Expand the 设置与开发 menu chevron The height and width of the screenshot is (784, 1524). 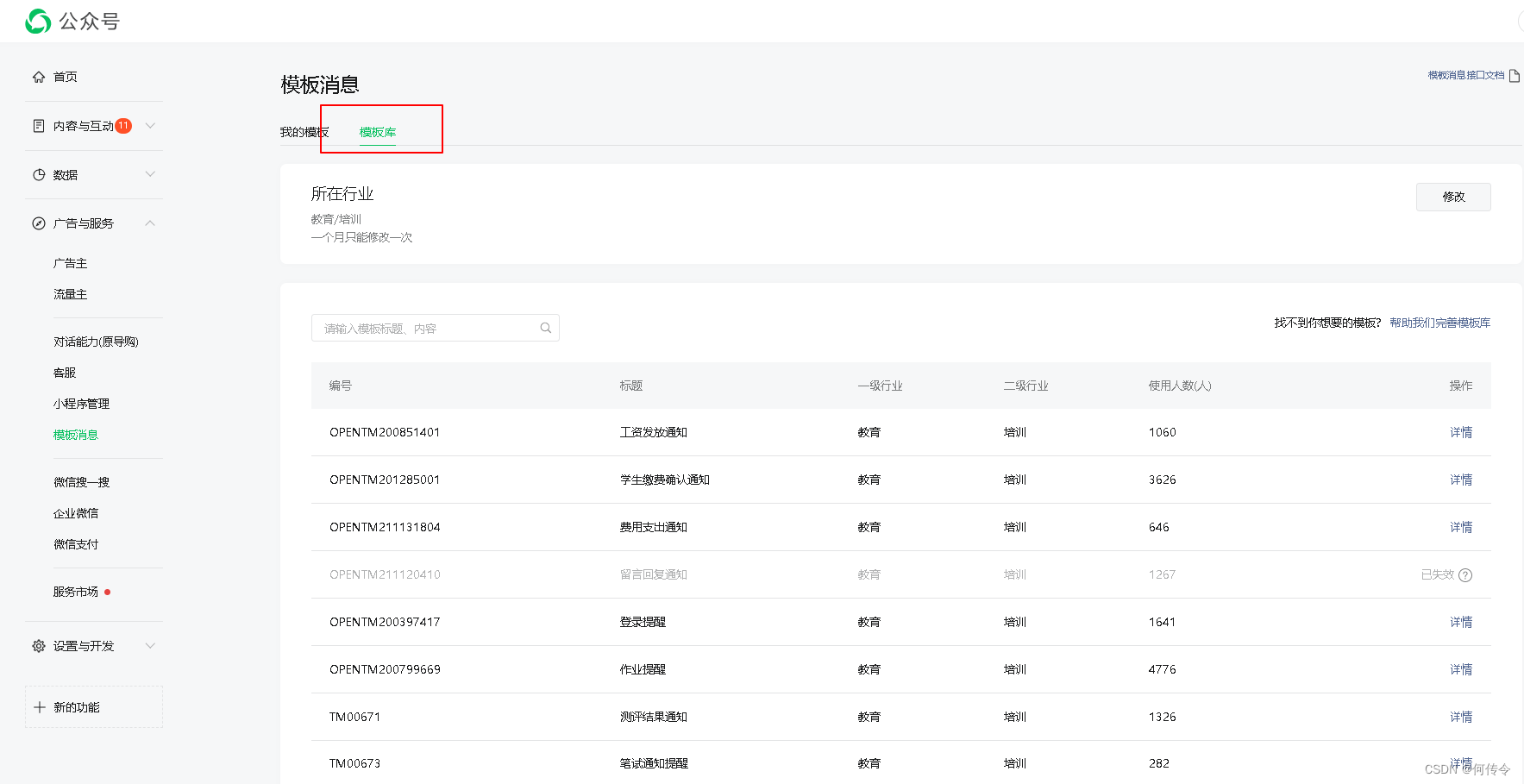[151, 646]
